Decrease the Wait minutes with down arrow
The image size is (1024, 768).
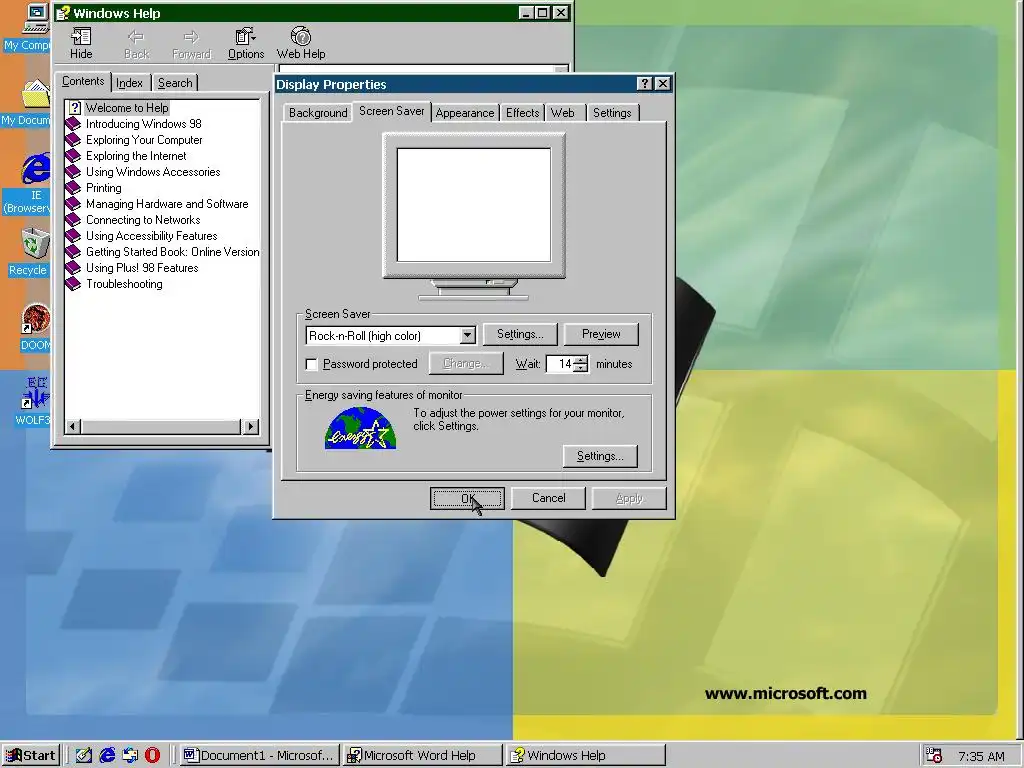[x=581, y=368]
